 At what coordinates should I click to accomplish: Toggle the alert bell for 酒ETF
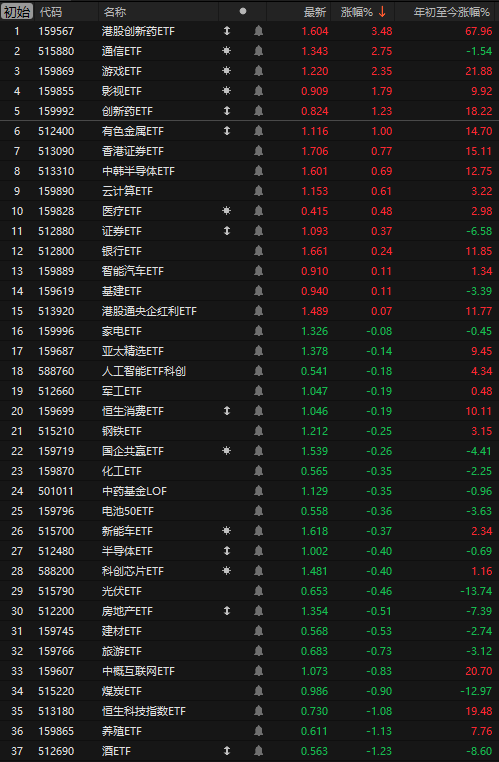(x=258, y=751)
